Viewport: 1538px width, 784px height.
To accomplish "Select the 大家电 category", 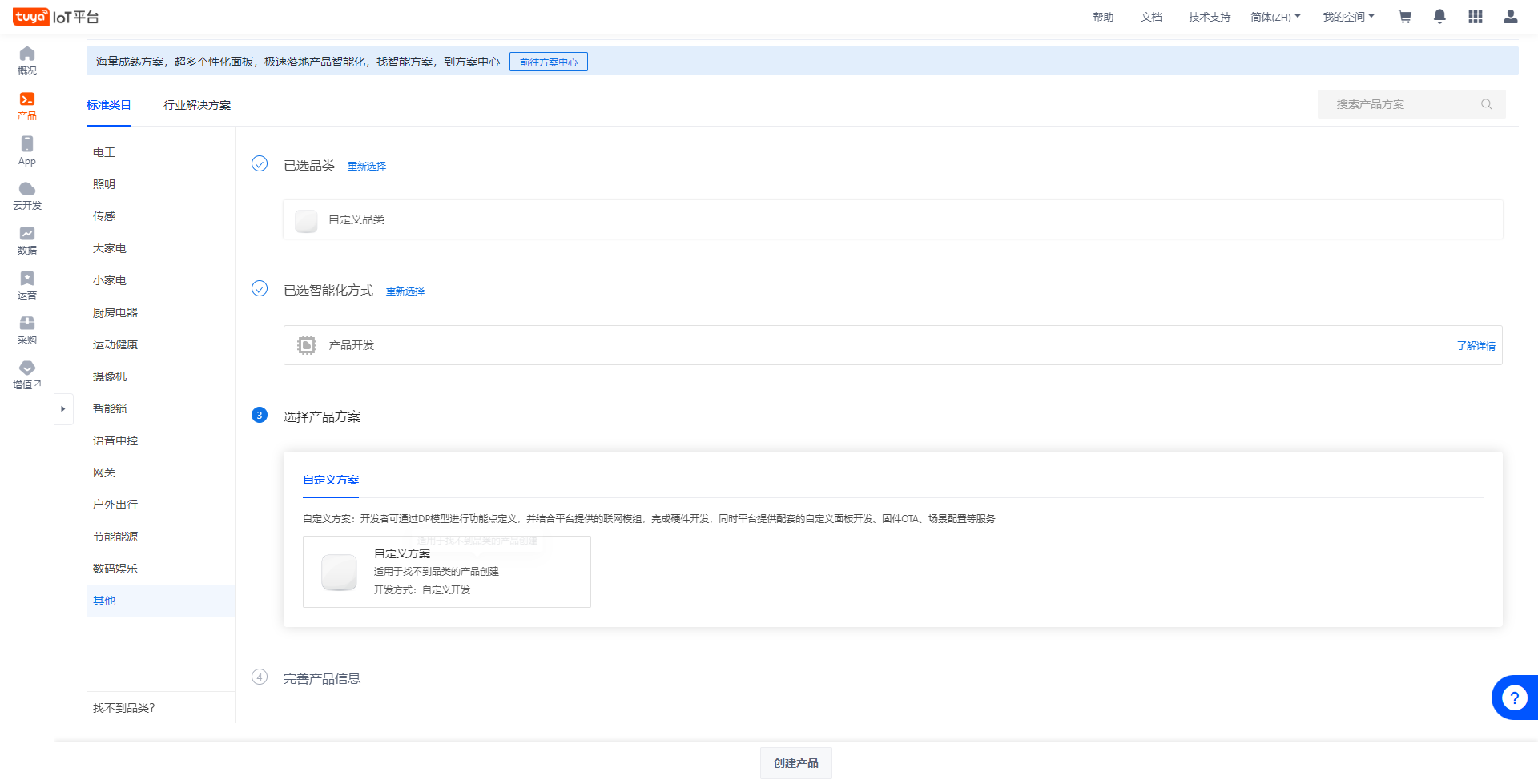I will (160, 248).
